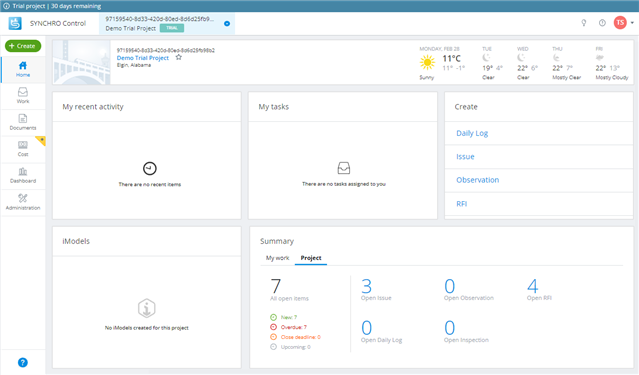Open the Demo Trial Project link
The width and height of the screenshot is (639, 375).
[x=143, y=58]
